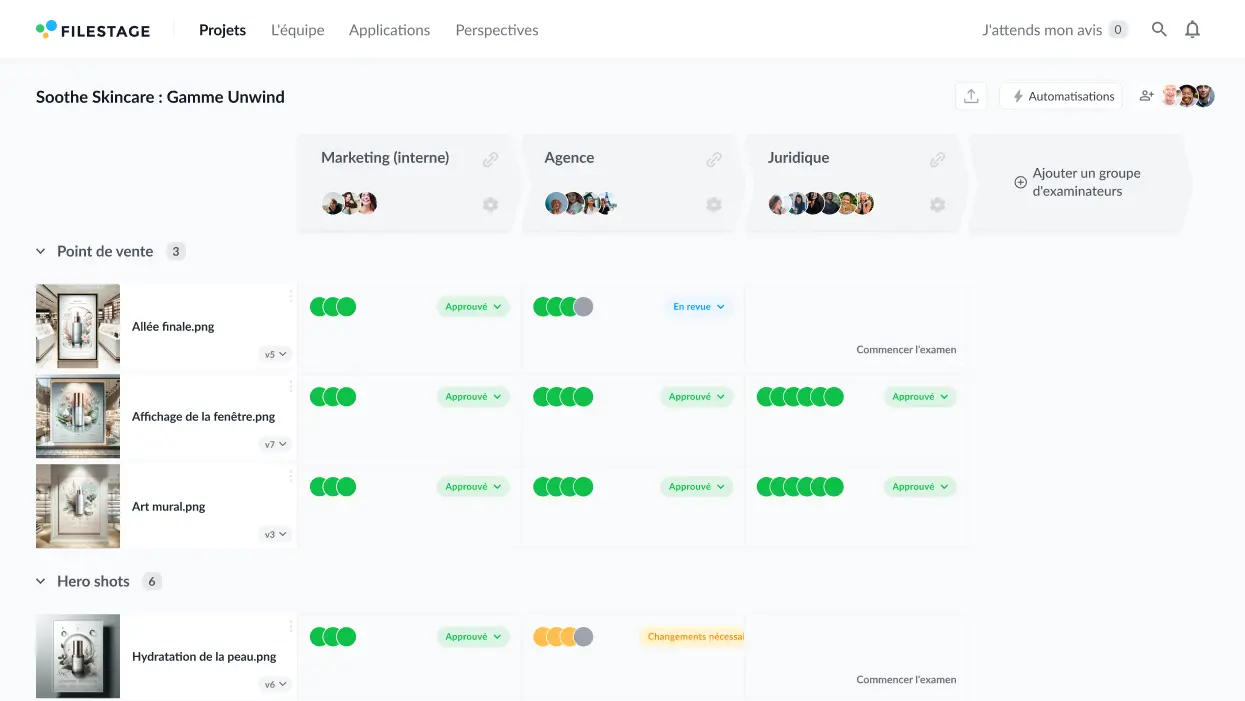Click the Automatisations lightning button

tap(1061, 95)
